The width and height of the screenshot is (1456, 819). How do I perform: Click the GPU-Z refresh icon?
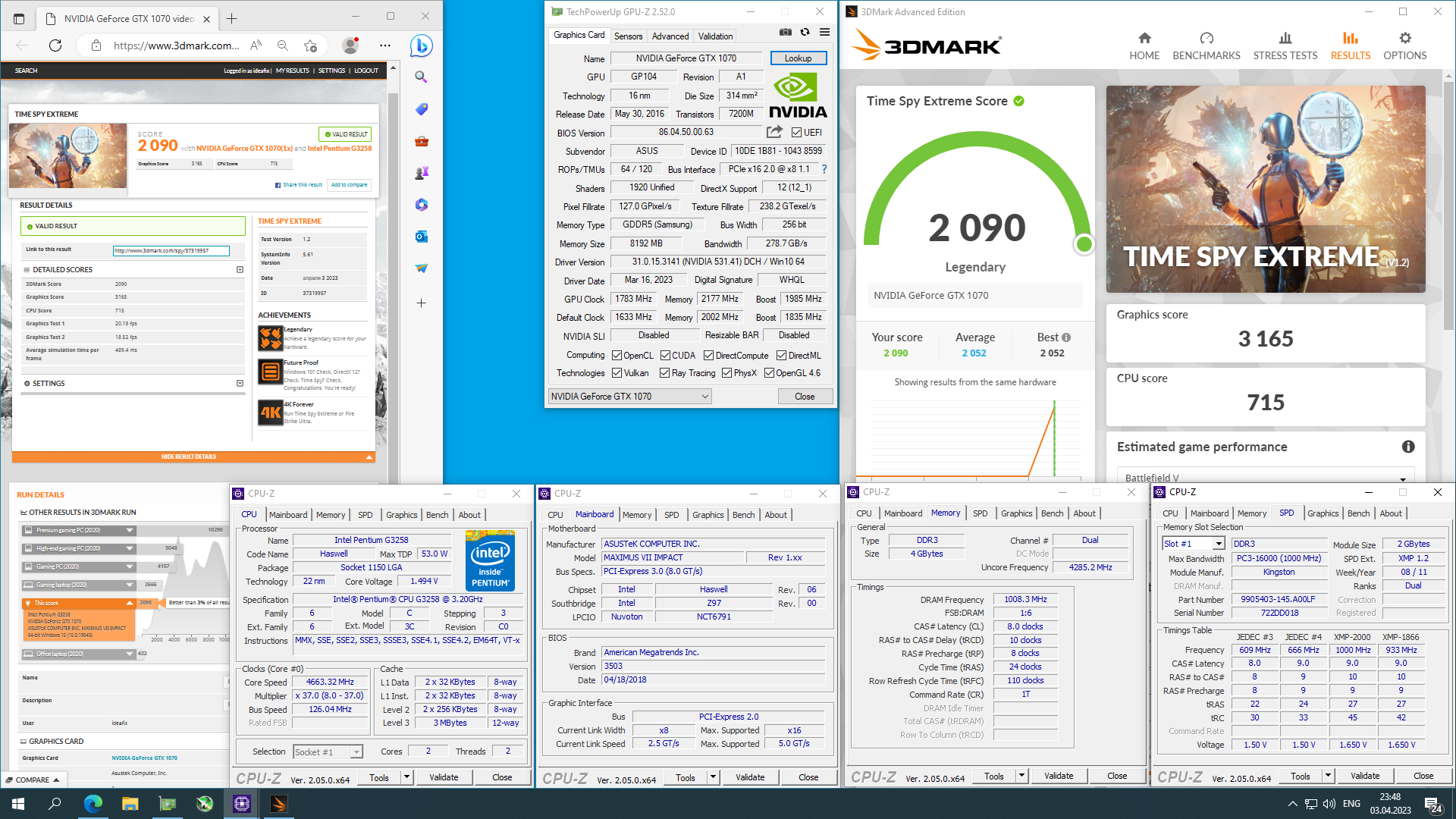click(805, 33)
